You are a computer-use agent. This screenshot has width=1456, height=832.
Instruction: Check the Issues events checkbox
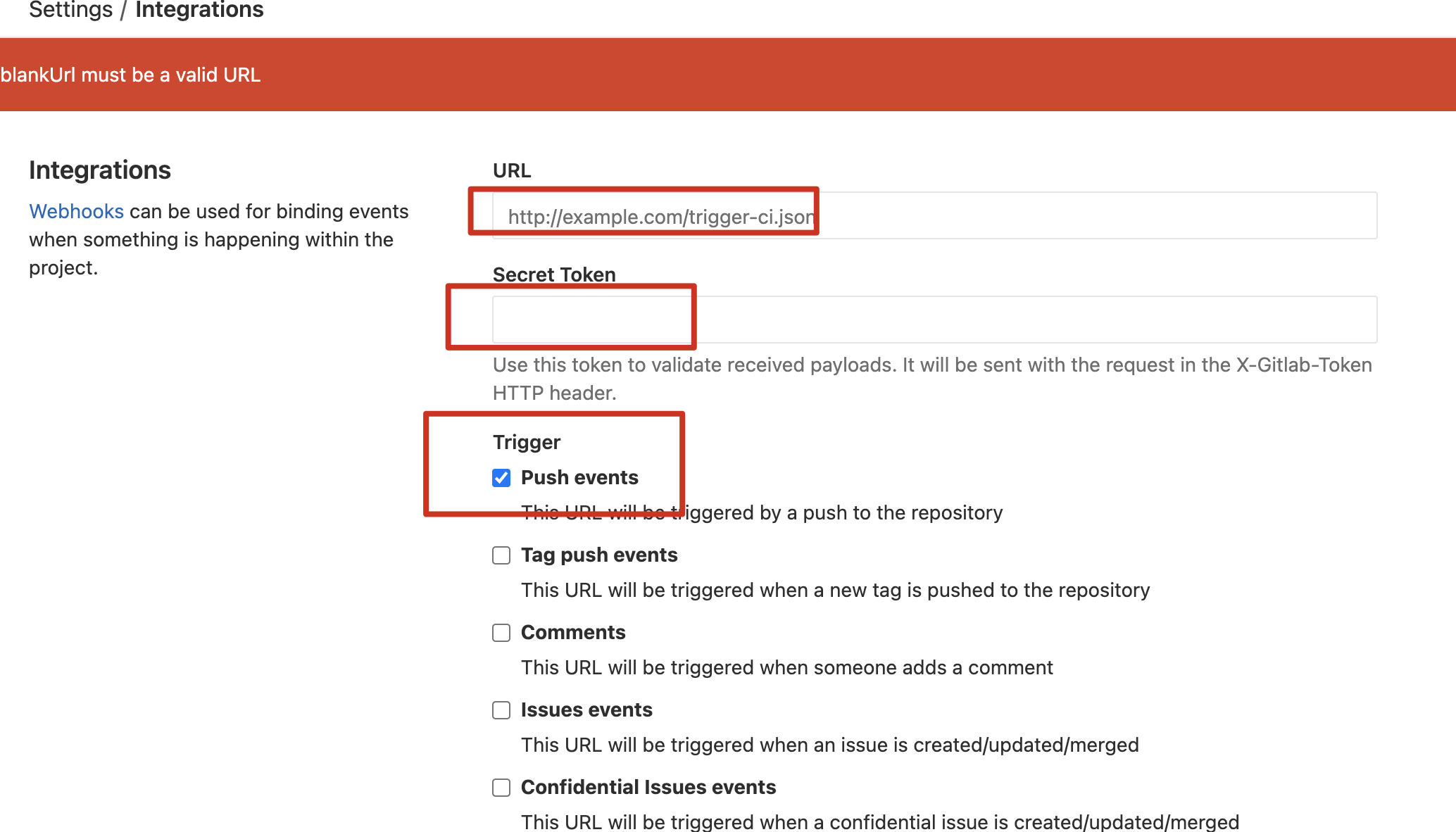[501, 710]
